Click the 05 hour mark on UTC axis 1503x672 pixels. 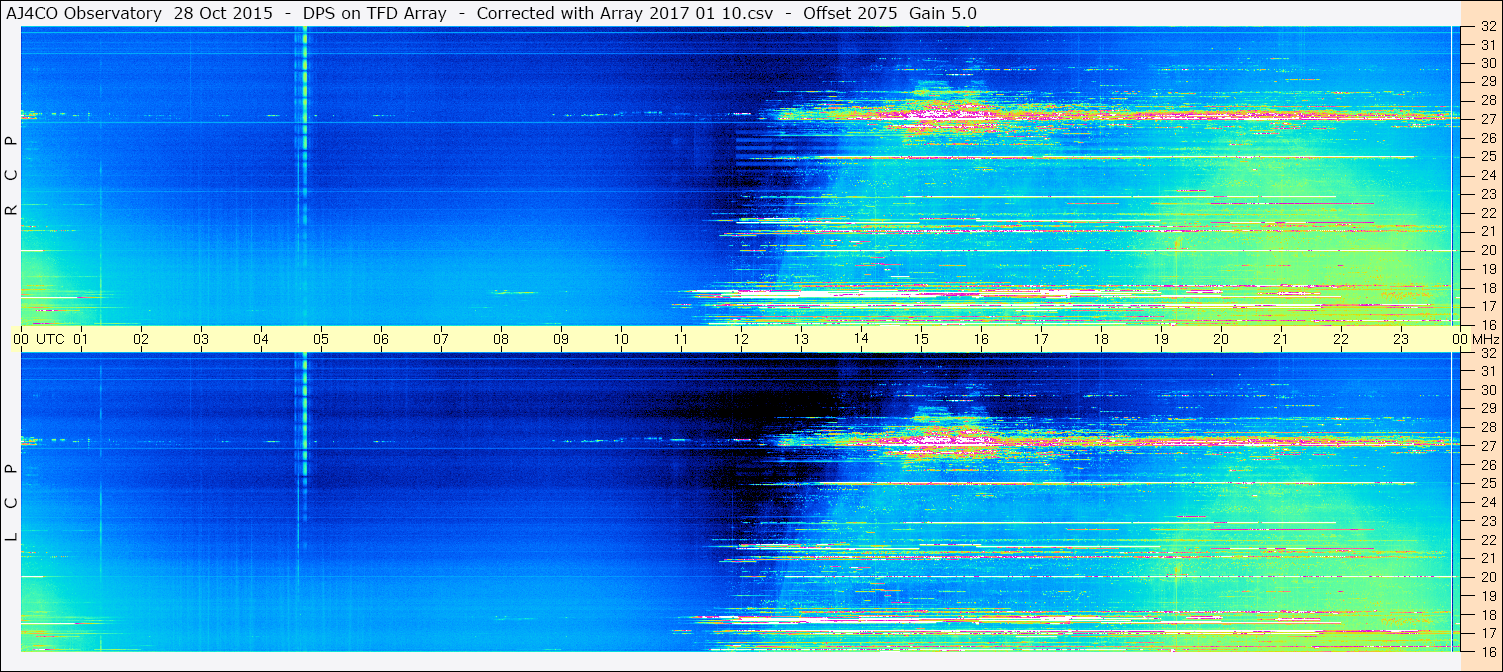point(321,339)
